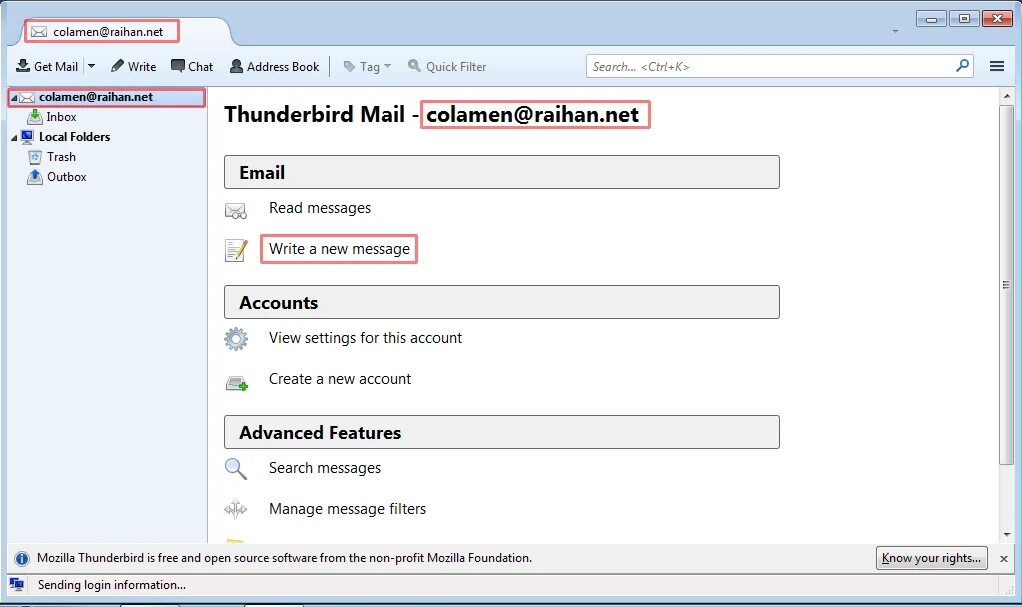Click Write a new message link
The height and width of the screenshot is (607, 1022).
click(x=339, y=249)
